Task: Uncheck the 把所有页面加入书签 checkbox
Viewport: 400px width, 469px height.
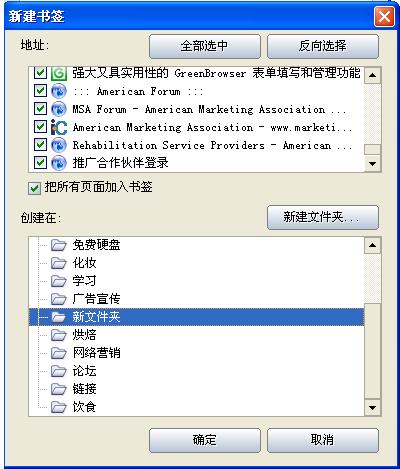Action: pos(34,188)
